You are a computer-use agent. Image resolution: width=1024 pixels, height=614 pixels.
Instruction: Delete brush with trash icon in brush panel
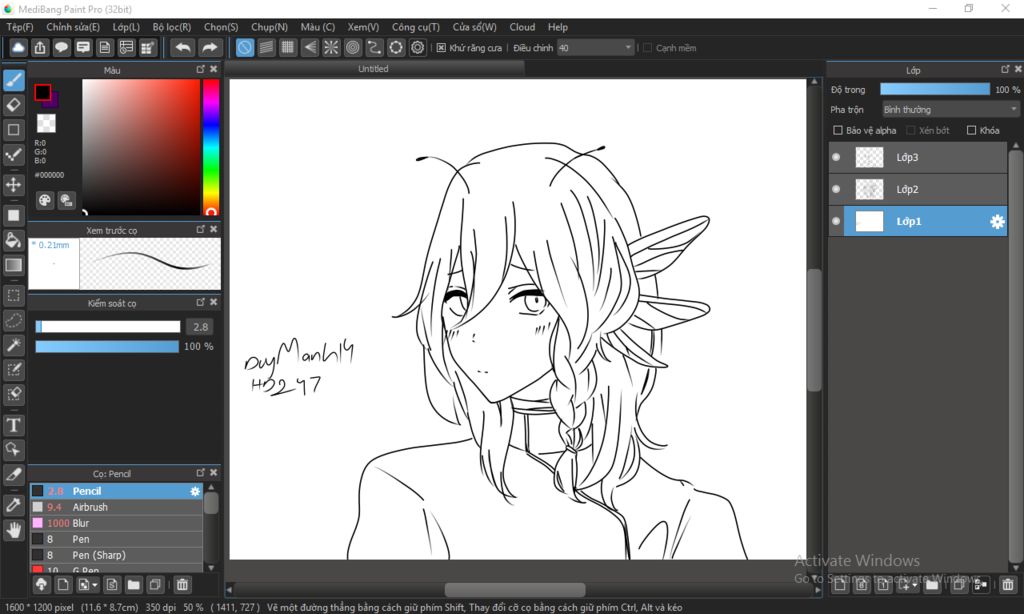[x=182, y=585]
